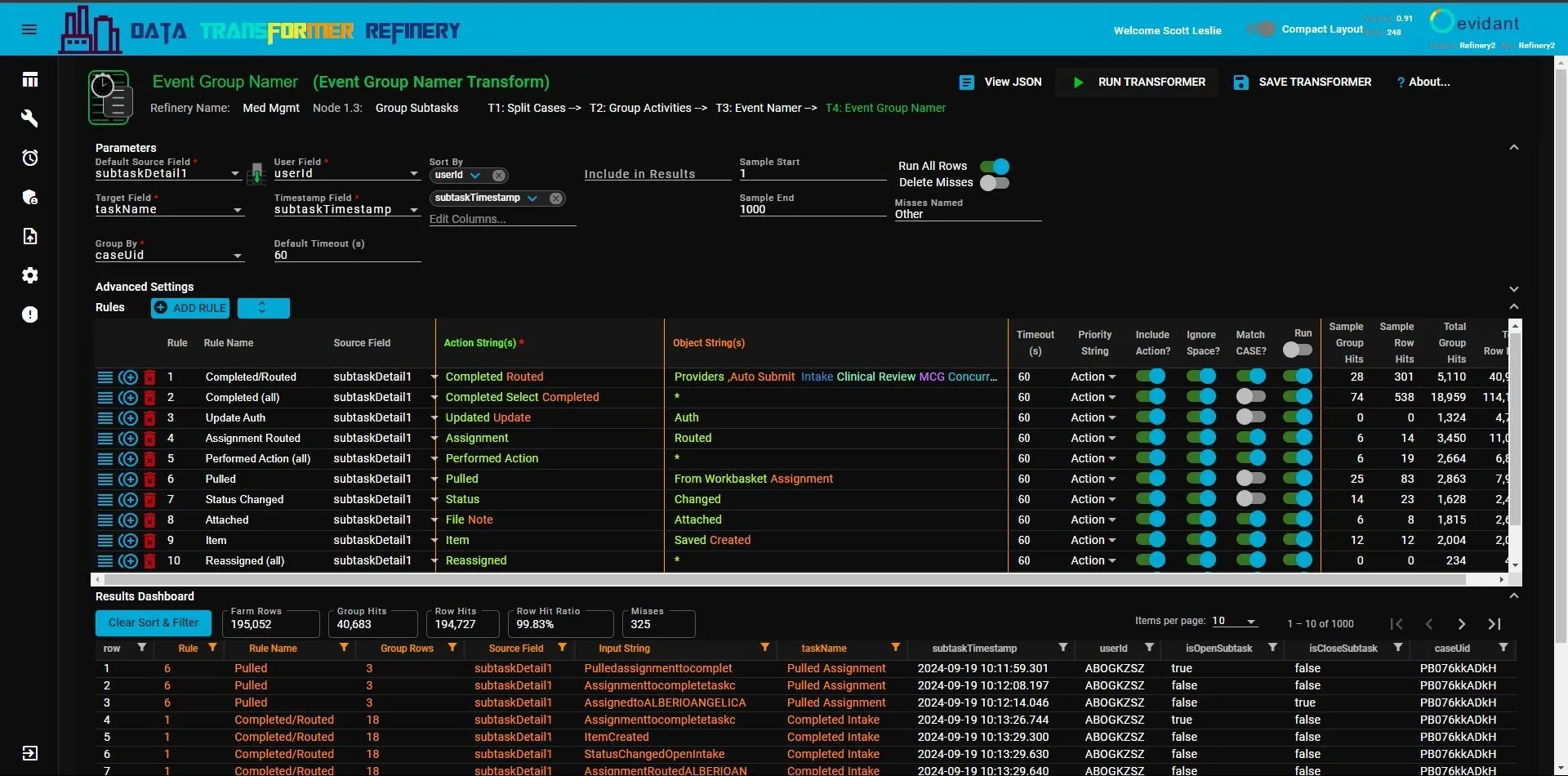The height and width of the screenshot is (776, 1568).
Task: Click the RUN TRANSFORMER button
Action: click(1139, 83)
